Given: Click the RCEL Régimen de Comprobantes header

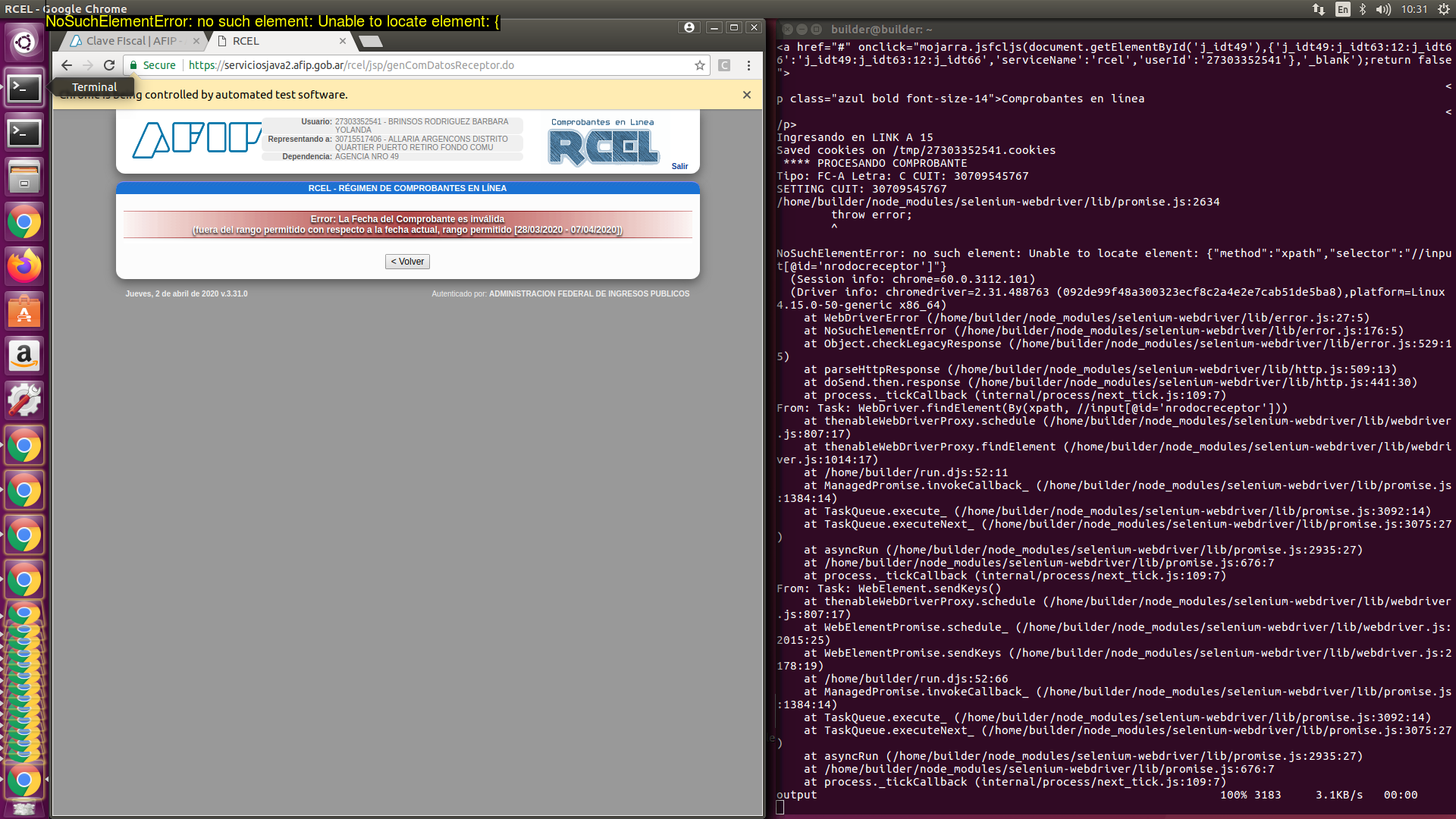Looking at the screenshot, I should coord(407,188).
